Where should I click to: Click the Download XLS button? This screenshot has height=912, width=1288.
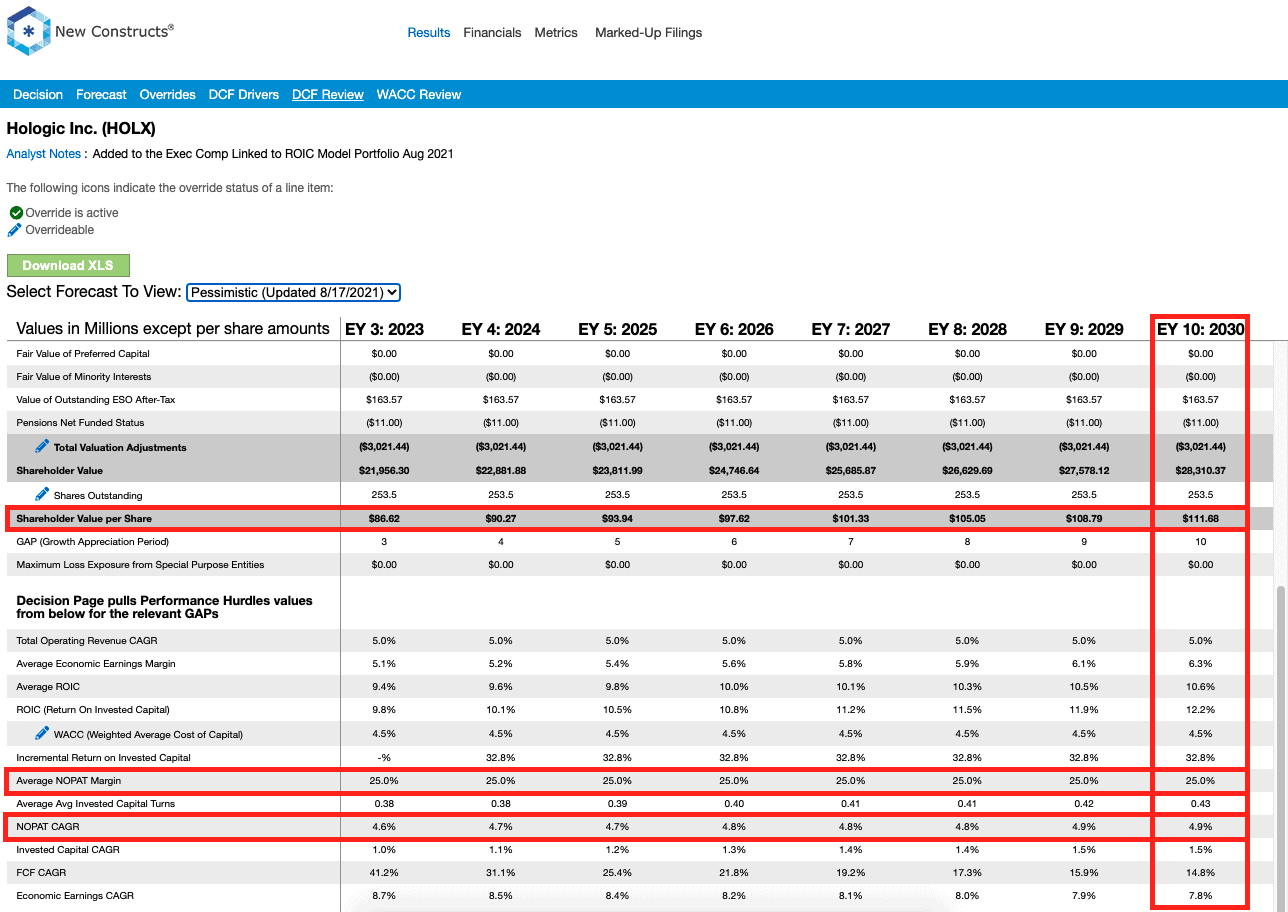click(68, 265)
